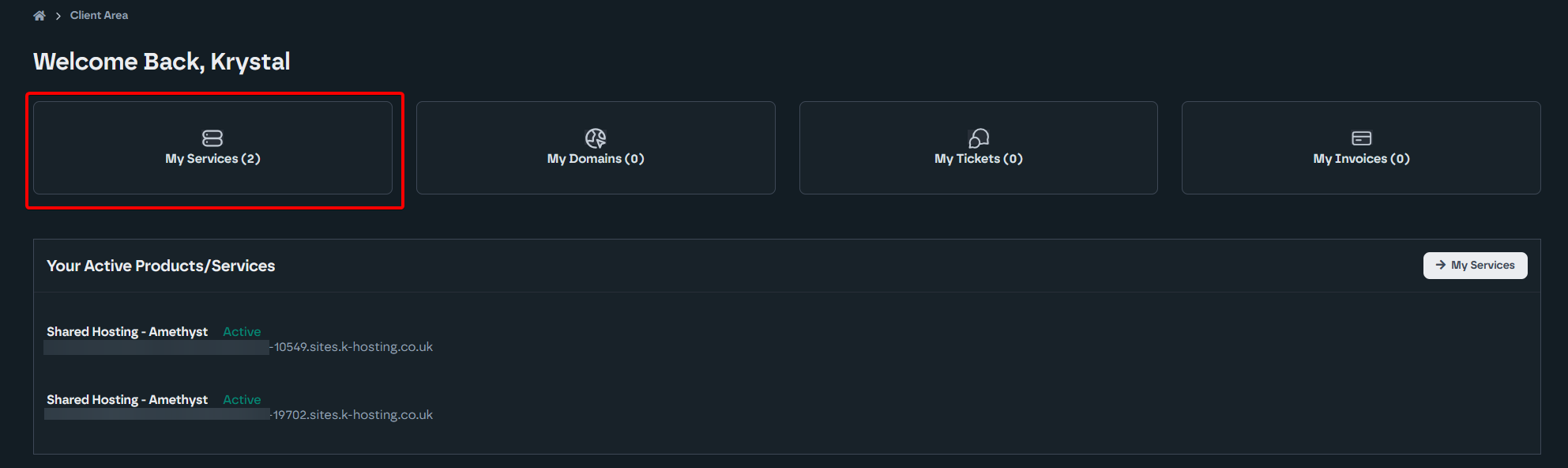
Task: Click the My Services server icon
Action: pyautogui.click(x=212, y=138)
